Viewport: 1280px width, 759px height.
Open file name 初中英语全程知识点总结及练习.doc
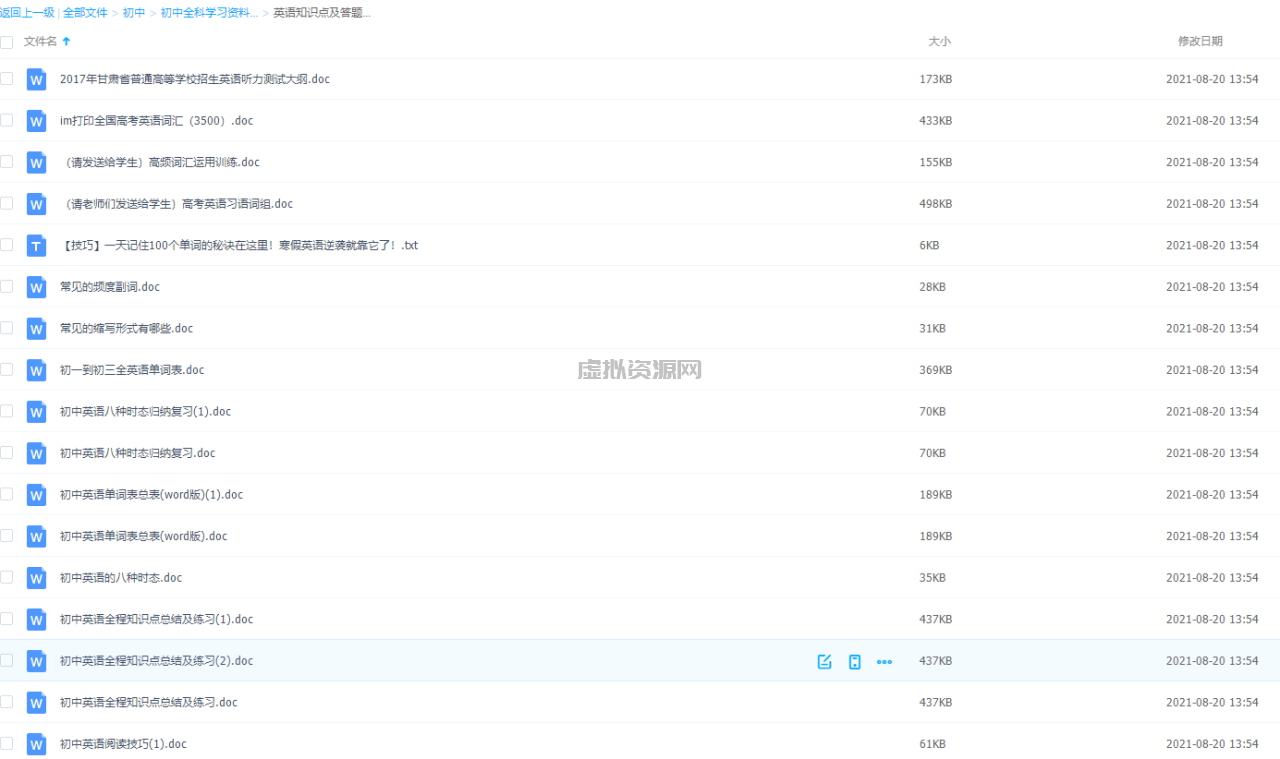click(148, 702)
